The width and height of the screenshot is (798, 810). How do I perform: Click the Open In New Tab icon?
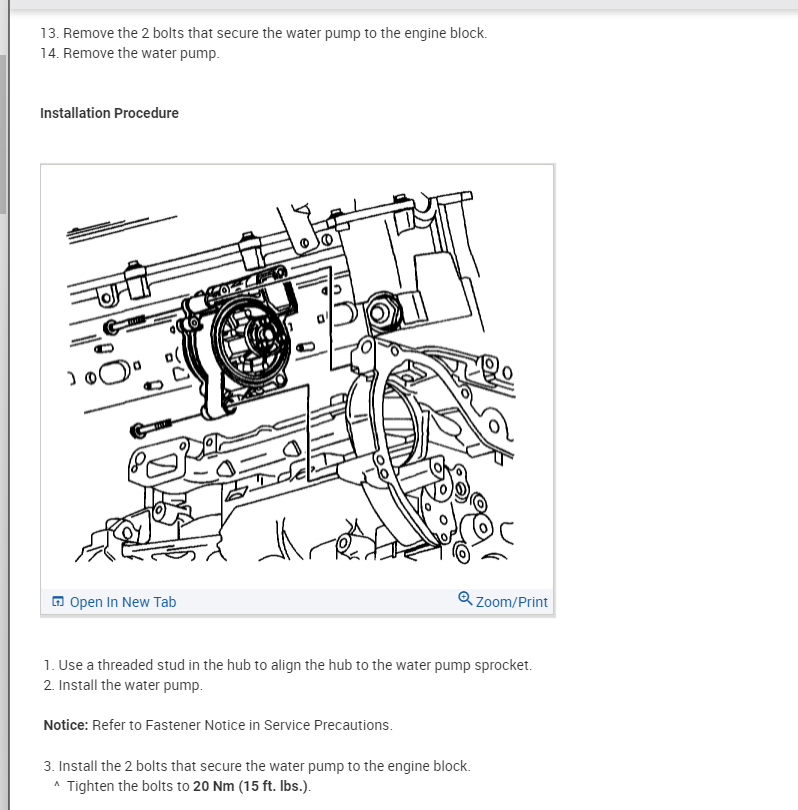tap(58, 601)
